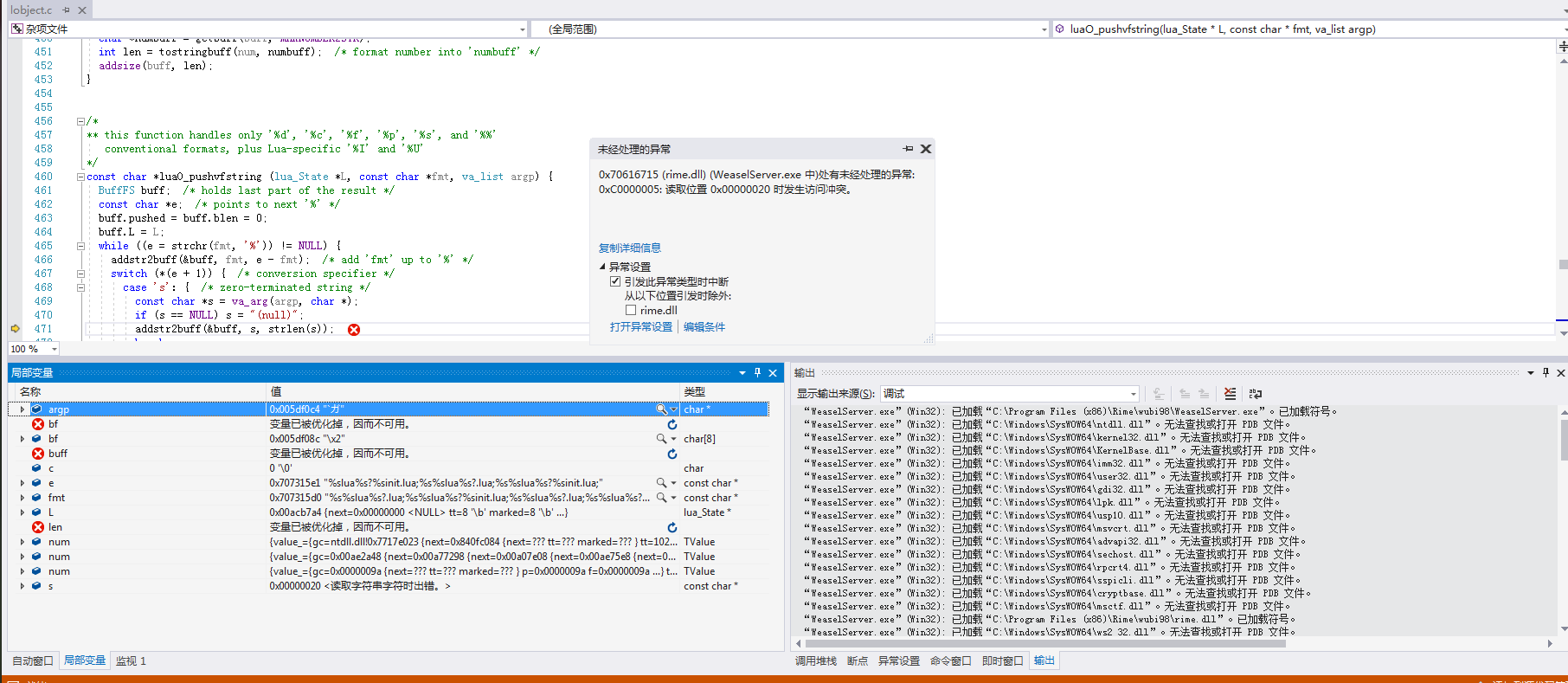Click the 编辑条件 link
The width and height of the screenshot is (1568, 683).
coord(704,326)
